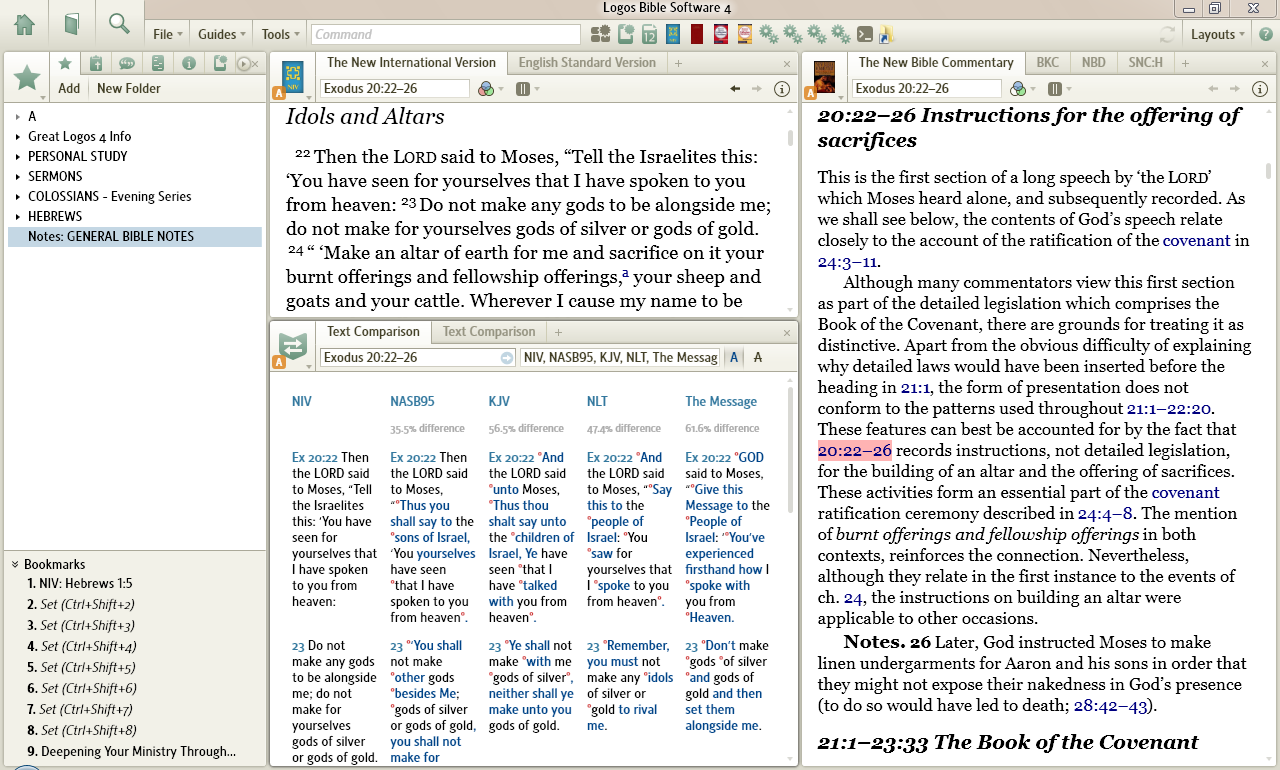Open the info tab in left panel
The width and height of the screenshot is (1280, 770).
click(x=189, y=64)
